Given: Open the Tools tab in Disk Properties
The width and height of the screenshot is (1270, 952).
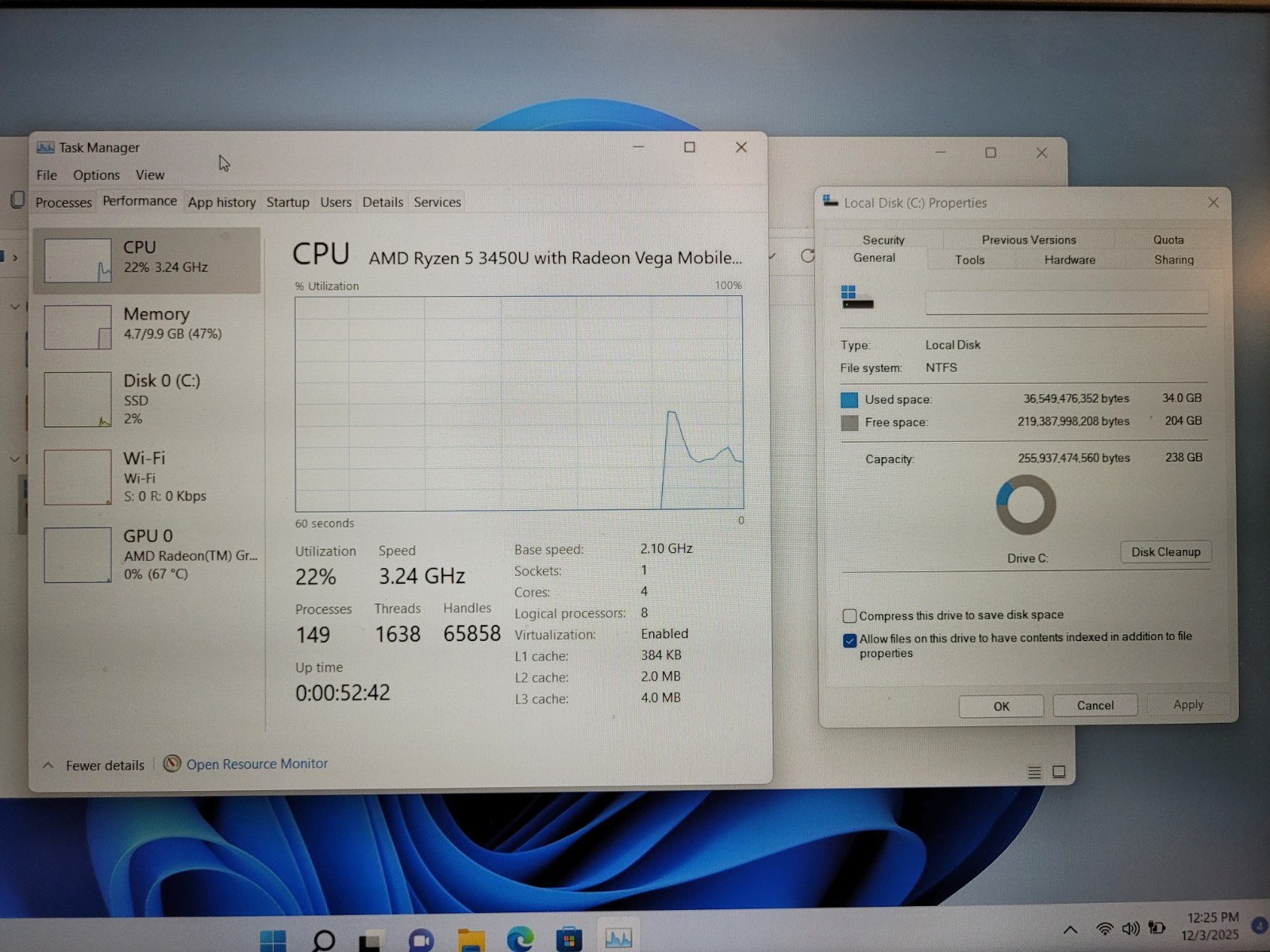Looking at the screenshot, I should 970,259.
